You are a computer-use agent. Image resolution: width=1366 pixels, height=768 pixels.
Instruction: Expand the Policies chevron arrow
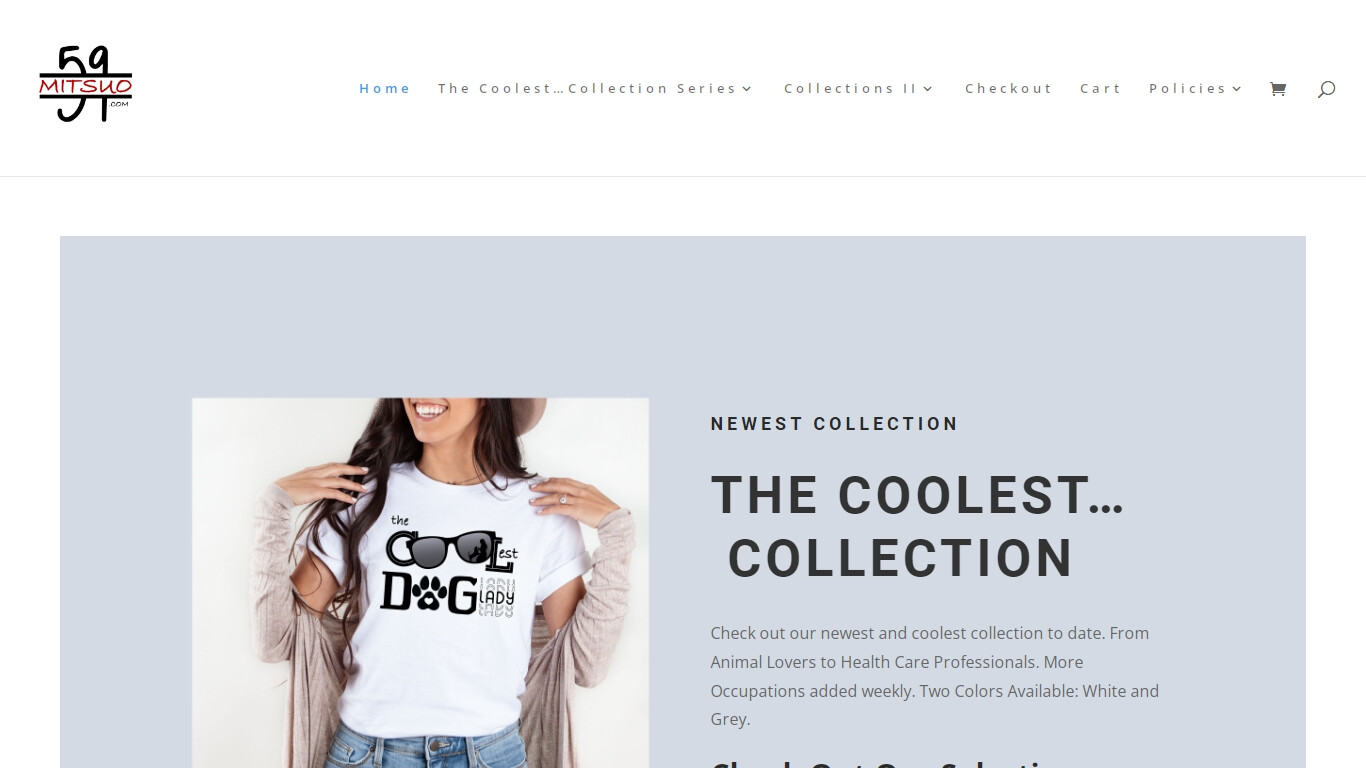point(1237,89)
